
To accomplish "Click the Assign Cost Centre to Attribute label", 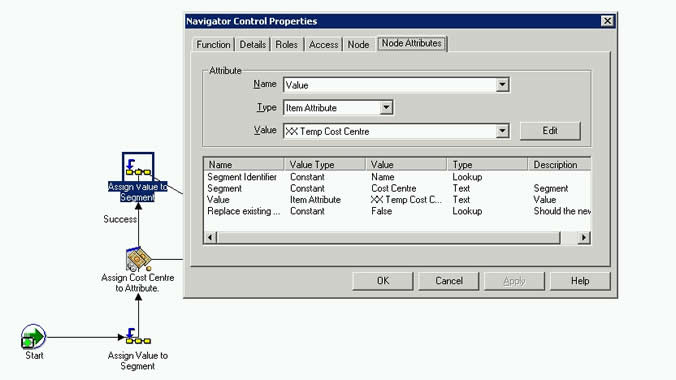I will (138, 283).
